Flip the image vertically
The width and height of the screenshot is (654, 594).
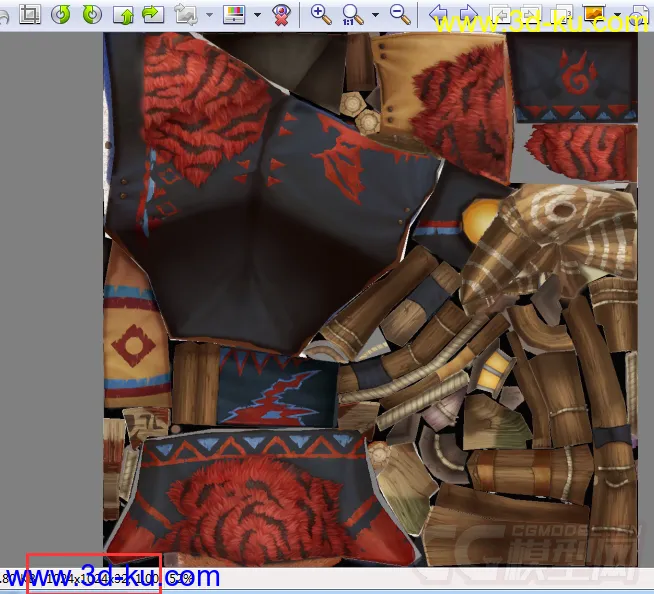[x=123, y=15]
